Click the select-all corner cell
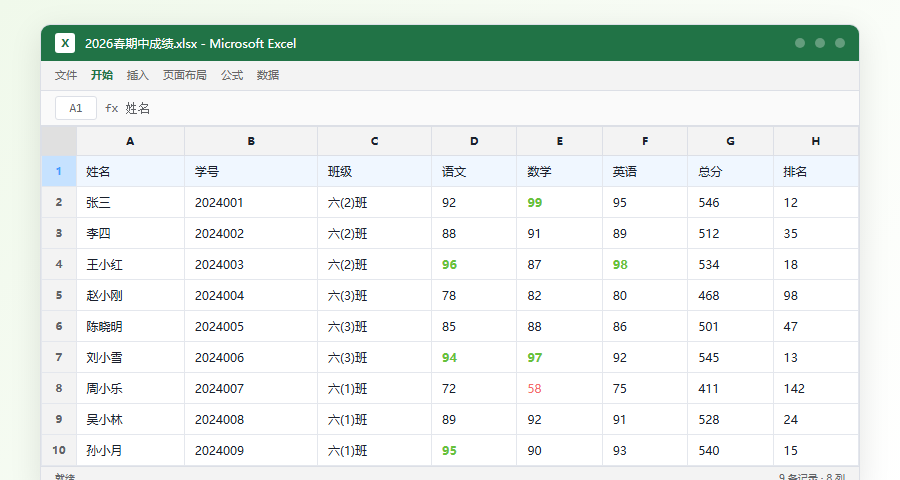 (59, 141)
